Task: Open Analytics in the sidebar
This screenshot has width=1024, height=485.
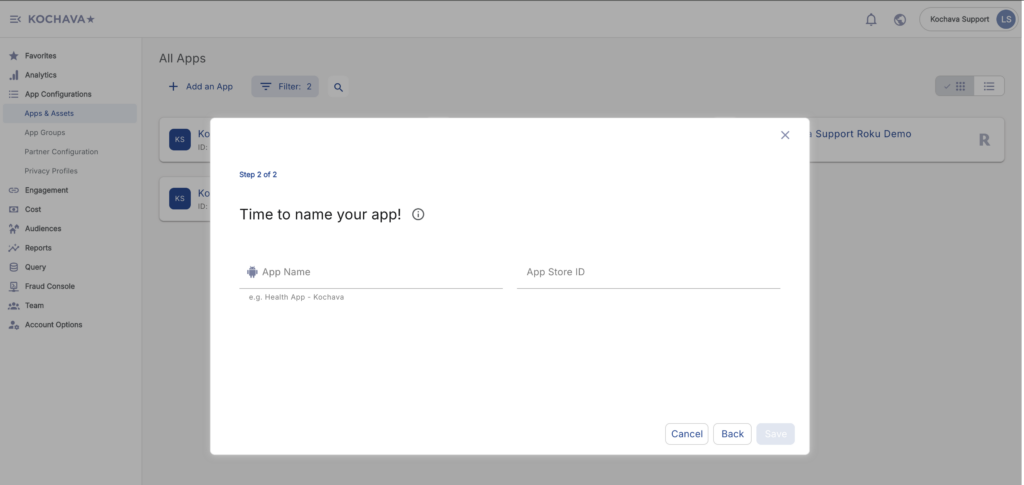Action: (40, 75)
